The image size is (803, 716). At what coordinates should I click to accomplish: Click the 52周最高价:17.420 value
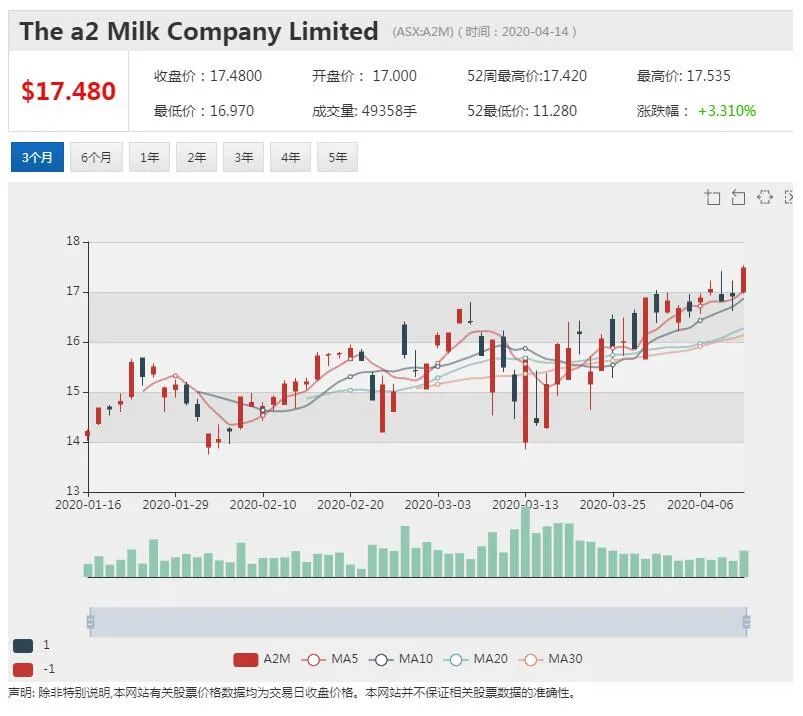tap(527, 76)
